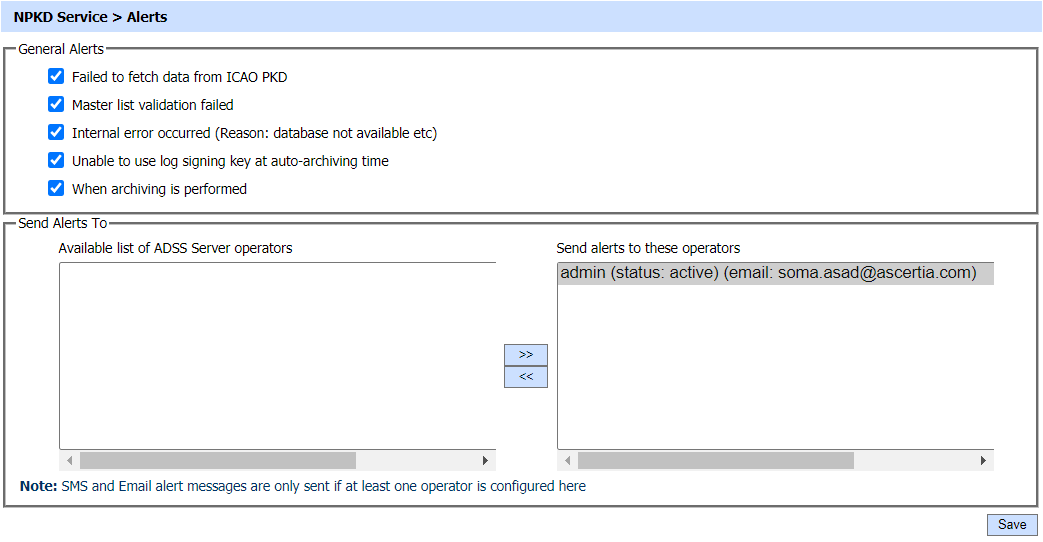This screenshot has height=542, width=1043.
Task: Click left scroll arrow of available operators list
Action: click(x=69, y=461)
